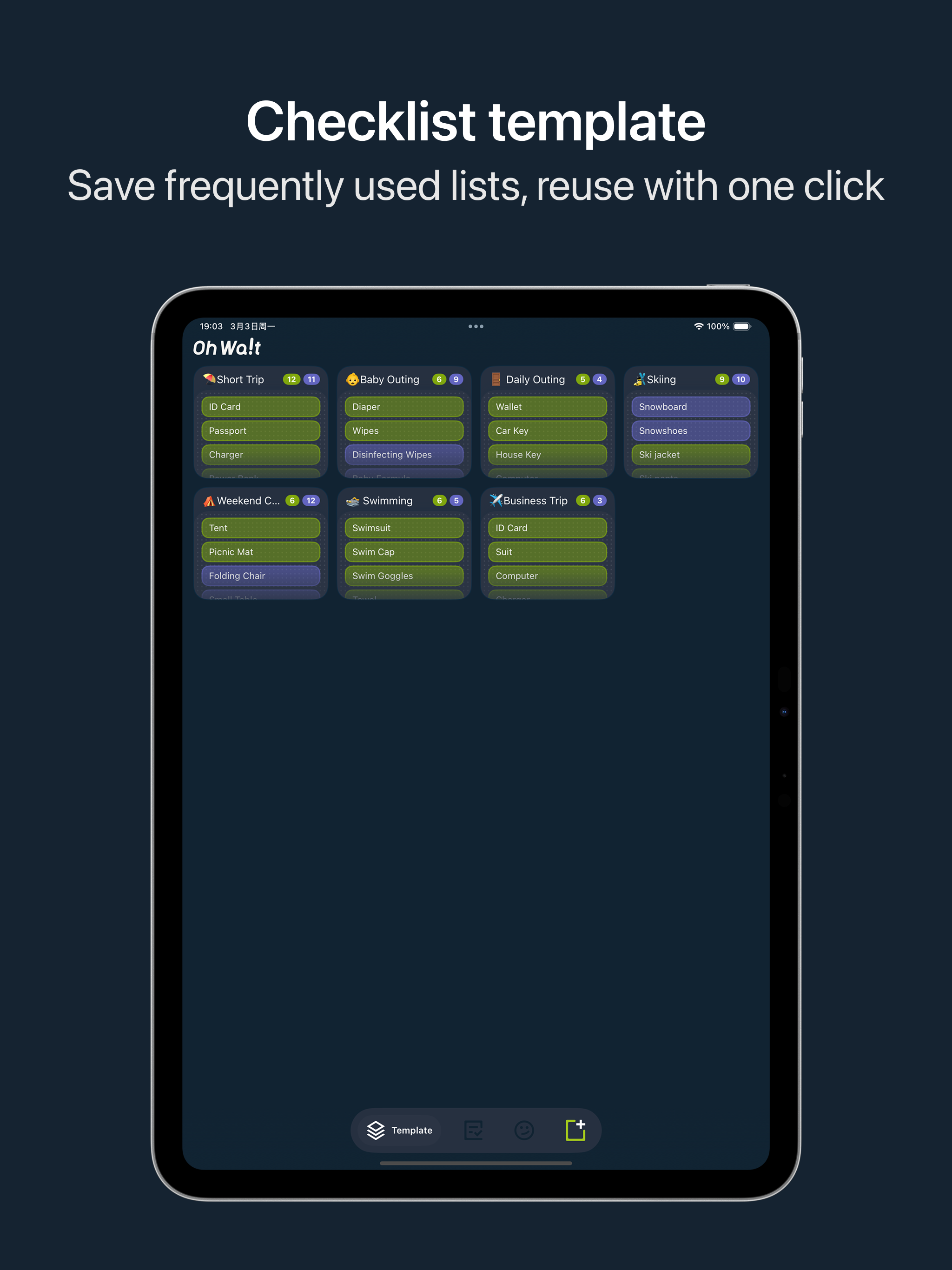Image resolution: width=952 pixels, height=1270 pixels.
Task: Toggle the Disinfecting Wipes item
Action: point(403,454)
